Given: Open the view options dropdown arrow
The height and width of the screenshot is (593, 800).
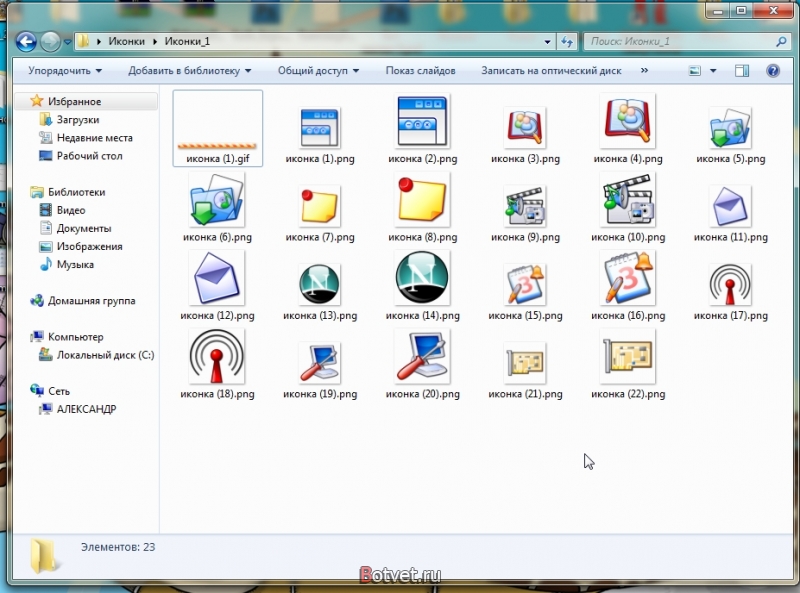Looking at the screenshot, I should coord(713,71).
